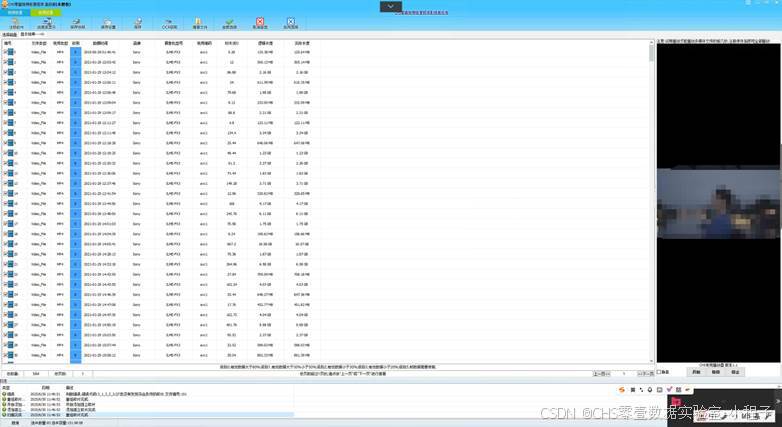The image size is (782, 427).
Task: Sort by the capture-time column header
Action: (100, 43)
